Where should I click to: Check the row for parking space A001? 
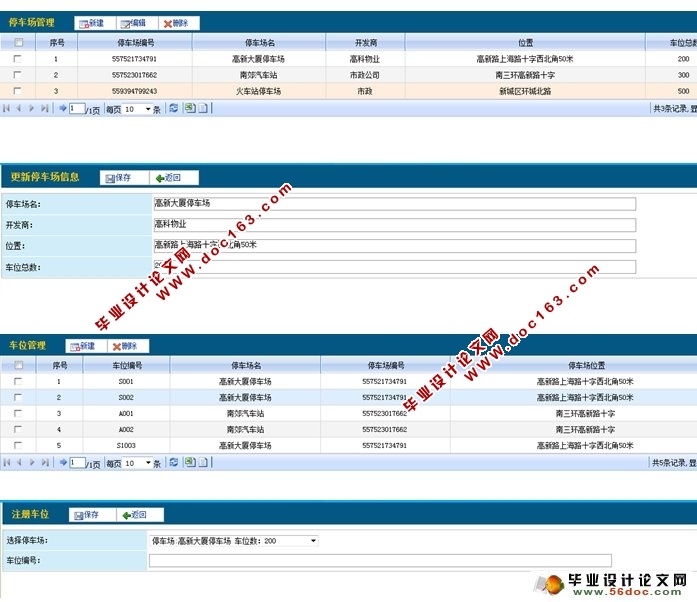(18, 413)
